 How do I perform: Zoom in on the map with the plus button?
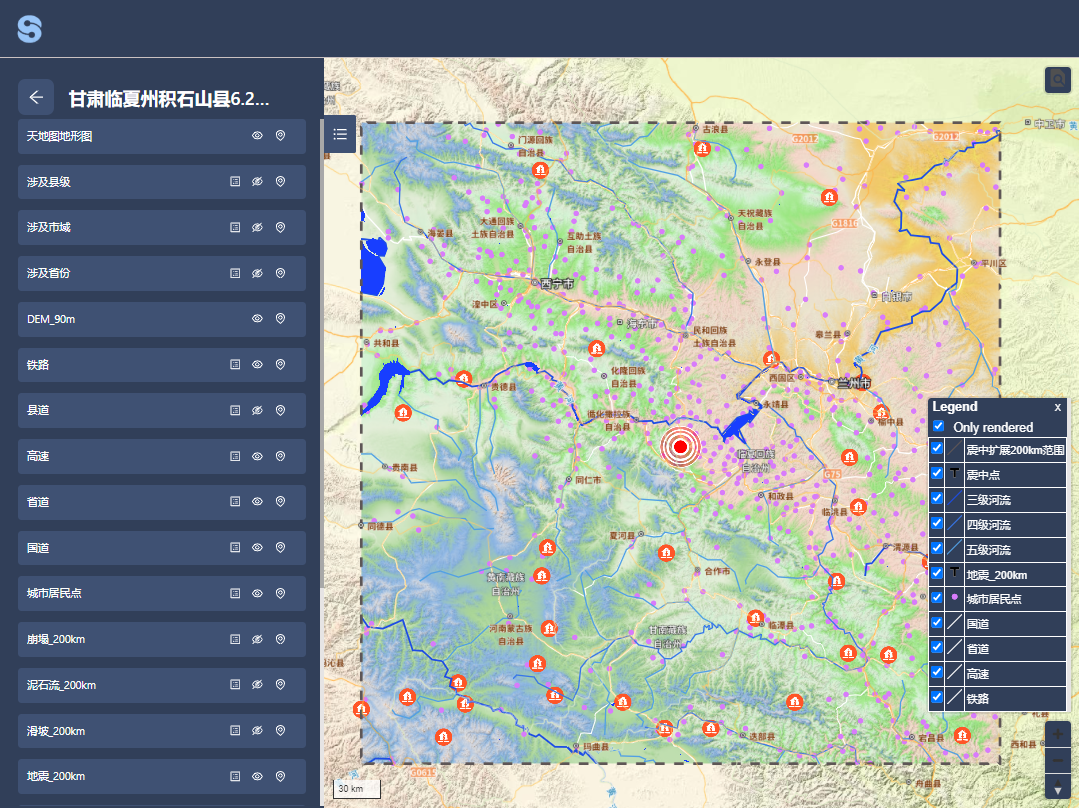pos(1057,734)
